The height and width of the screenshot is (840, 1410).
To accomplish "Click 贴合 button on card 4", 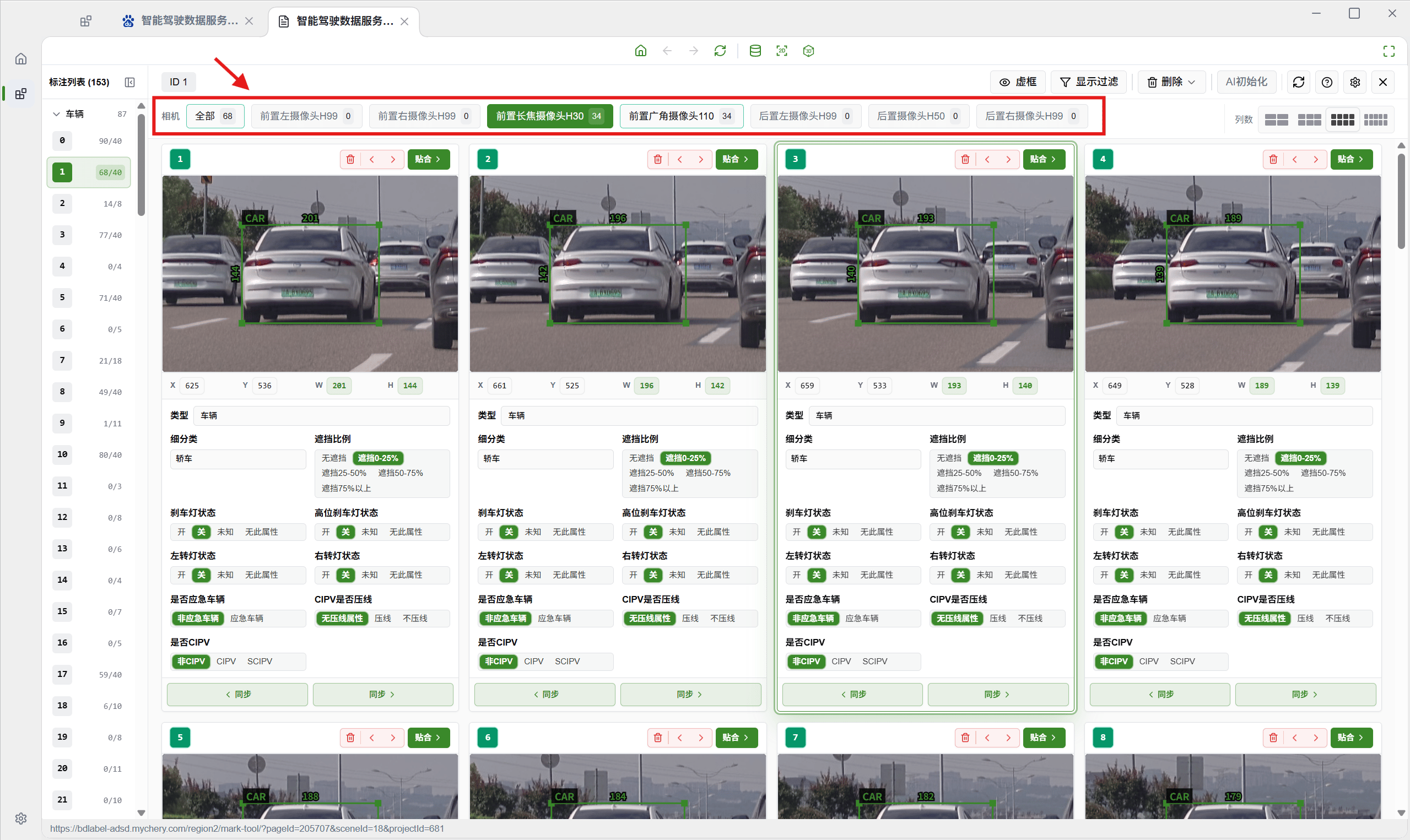I will tap(1351, 159).
